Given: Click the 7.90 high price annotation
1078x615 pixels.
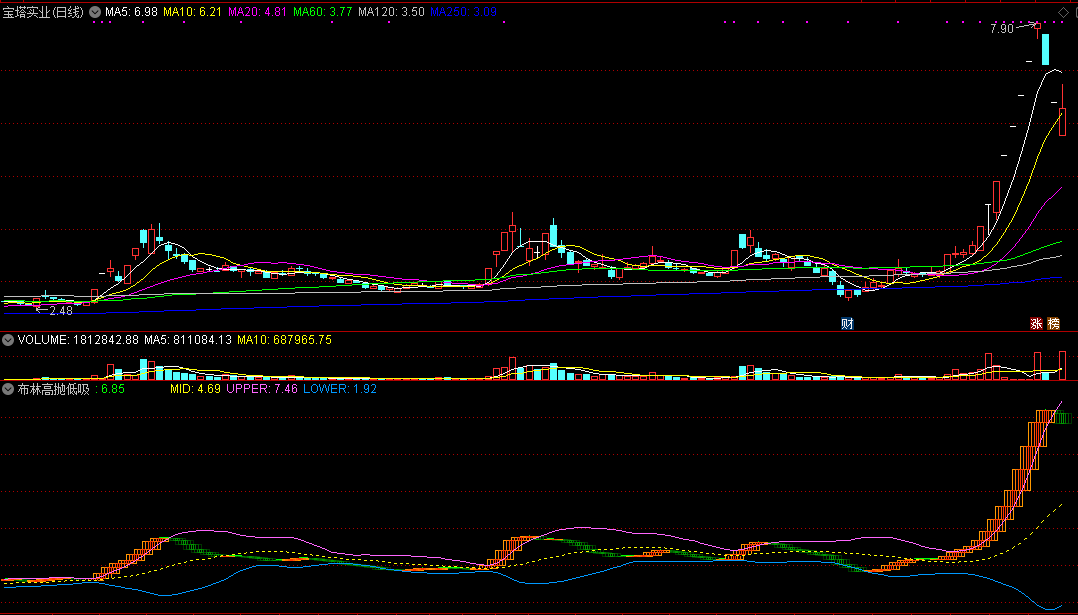Looking at the screenshot, I should pyautogui.click(x=1002, y=29).
